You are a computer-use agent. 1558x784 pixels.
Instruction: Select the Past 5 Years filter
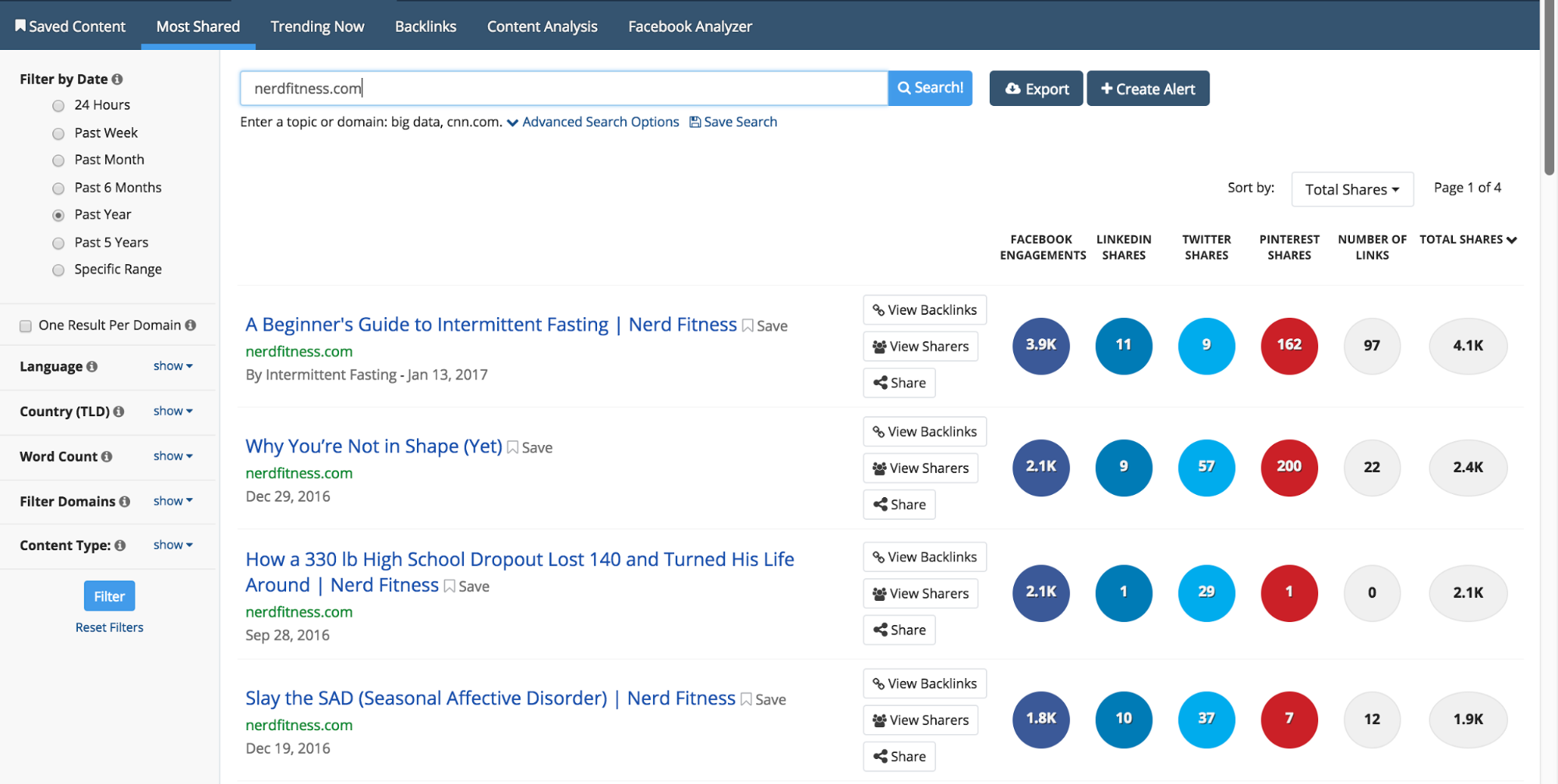[58, 243]
